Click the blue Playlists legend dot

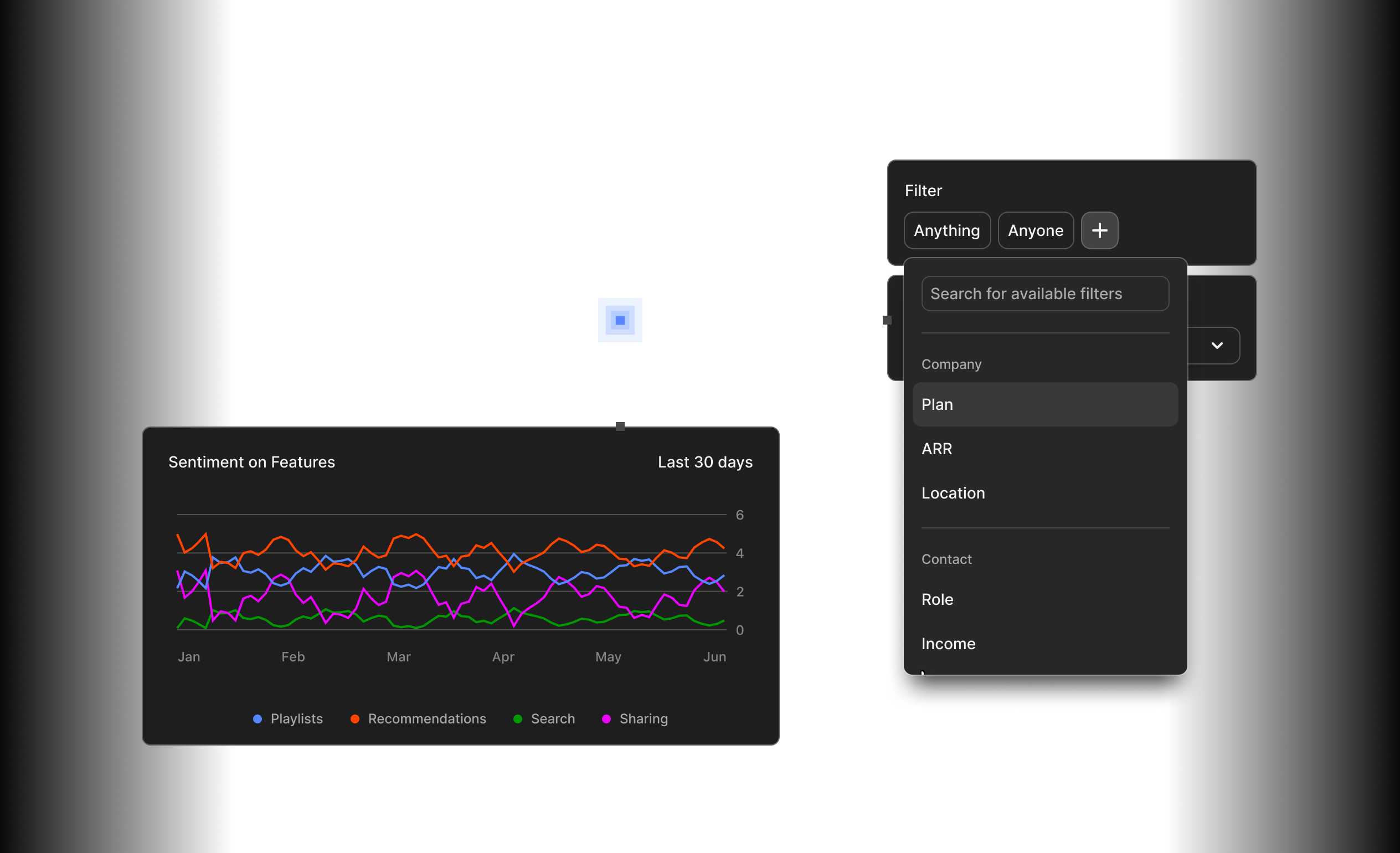(x=258, y=719)
